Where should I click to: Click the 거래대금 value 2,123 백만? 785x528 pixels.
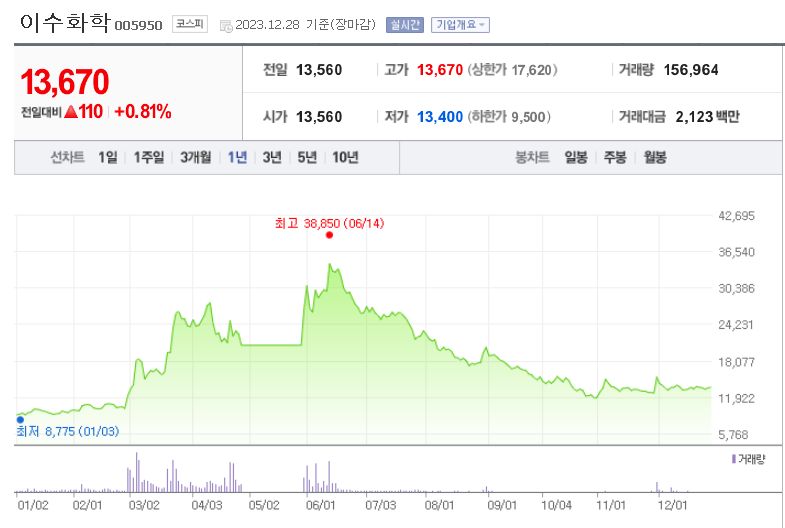point(707,117)
